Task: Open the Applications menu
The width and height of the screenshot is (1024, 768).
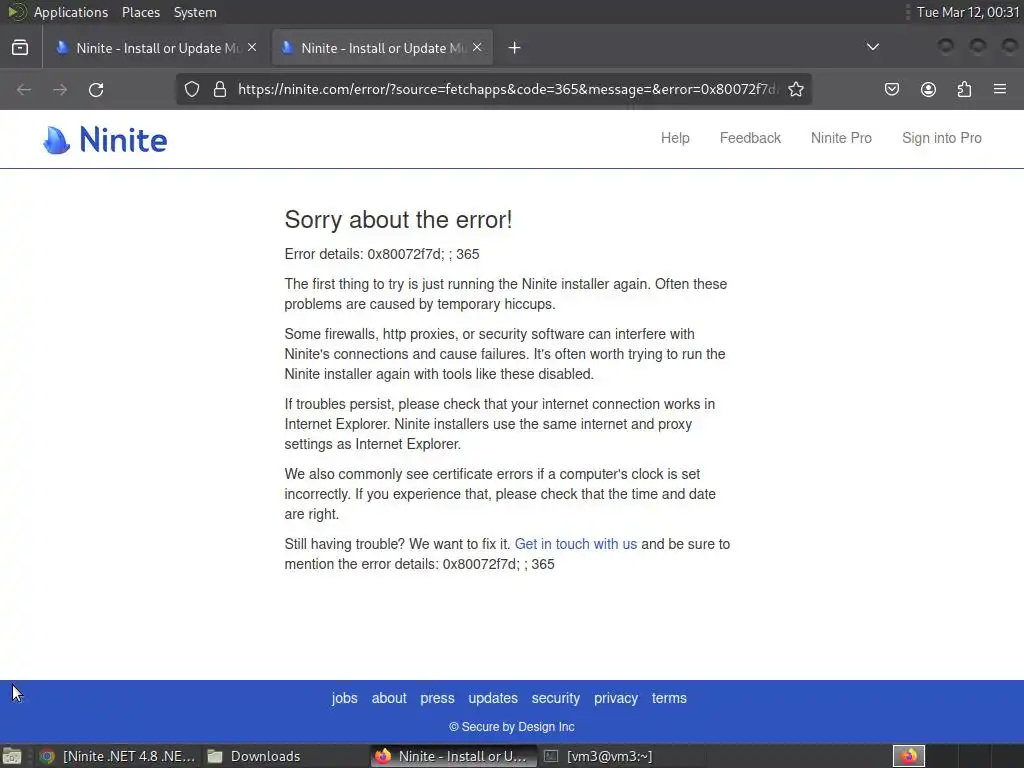Action: pos(71,12)
